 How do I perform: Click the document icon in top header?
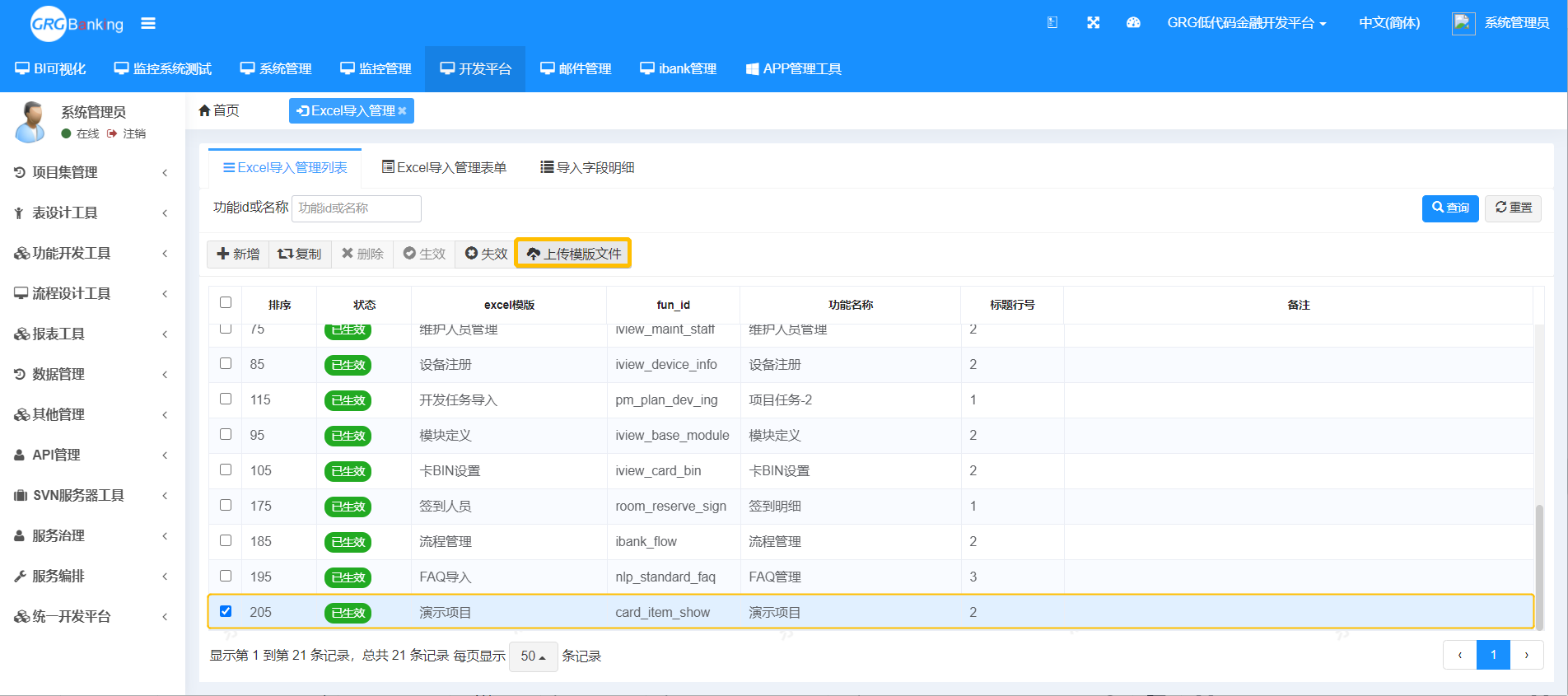pyautogui.click(x=1052, y=23)
